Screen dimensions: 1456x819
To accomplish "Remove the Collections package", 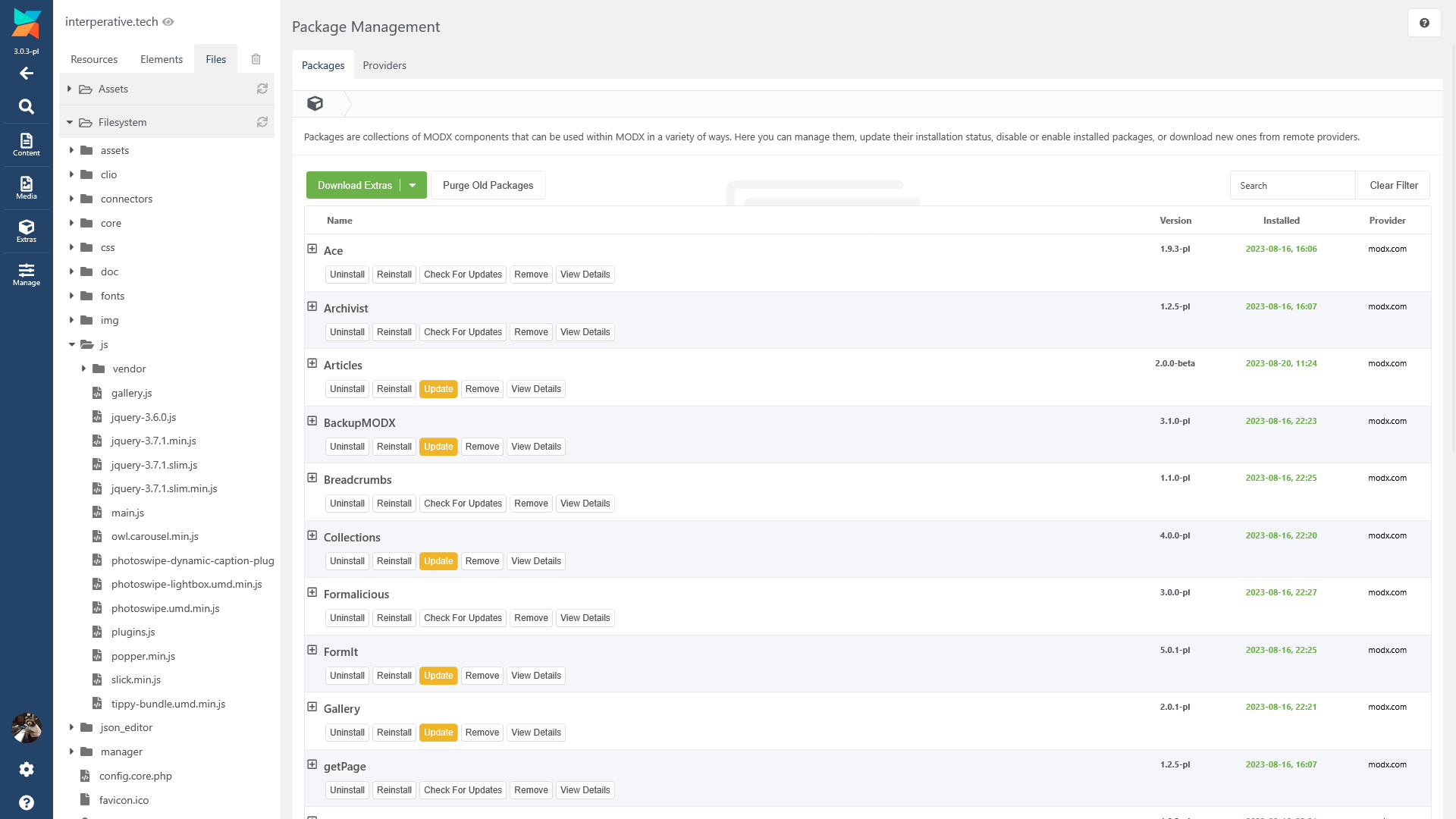I will [482, 561].
